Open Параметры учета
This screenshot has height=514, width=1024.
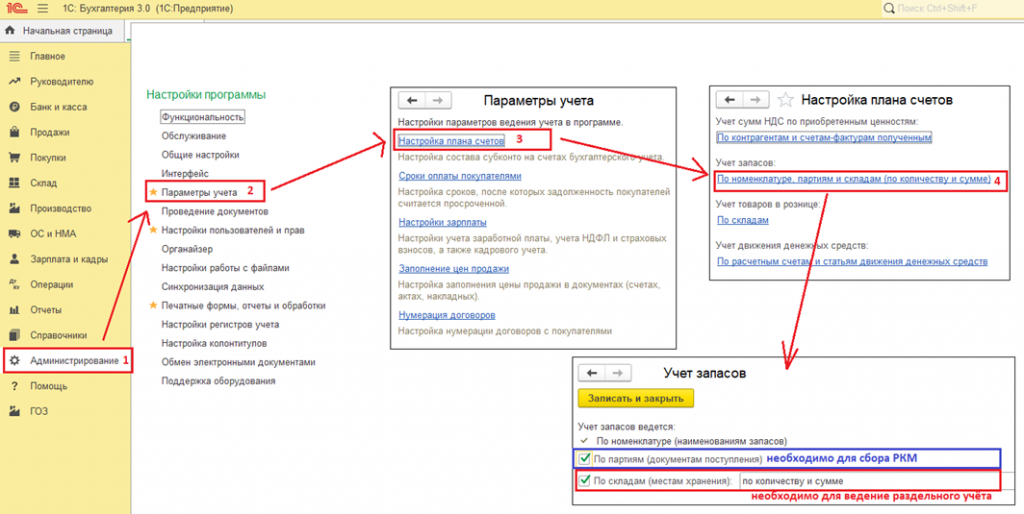point(199,193)
